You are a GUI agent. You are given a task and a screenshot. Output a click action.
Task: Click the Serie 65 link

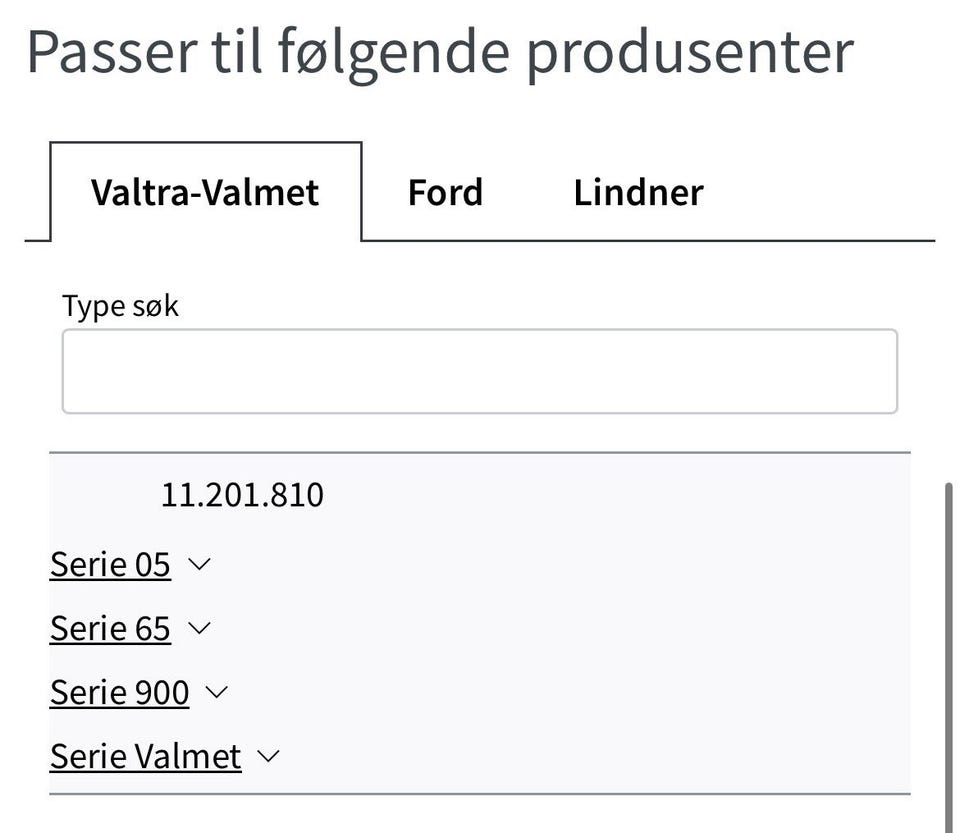click(110, 629)
